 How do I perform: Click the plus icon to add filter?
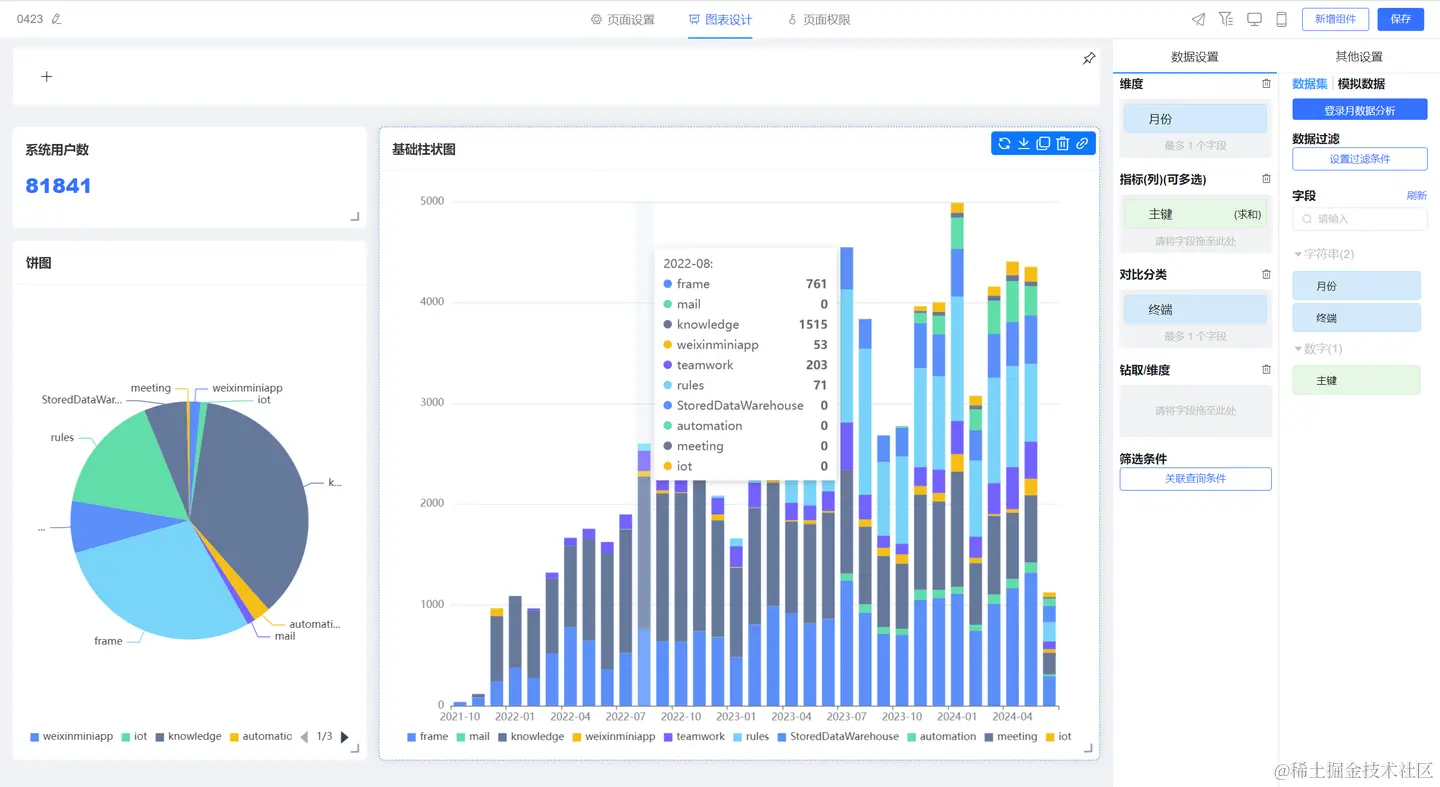coord(46,76)
